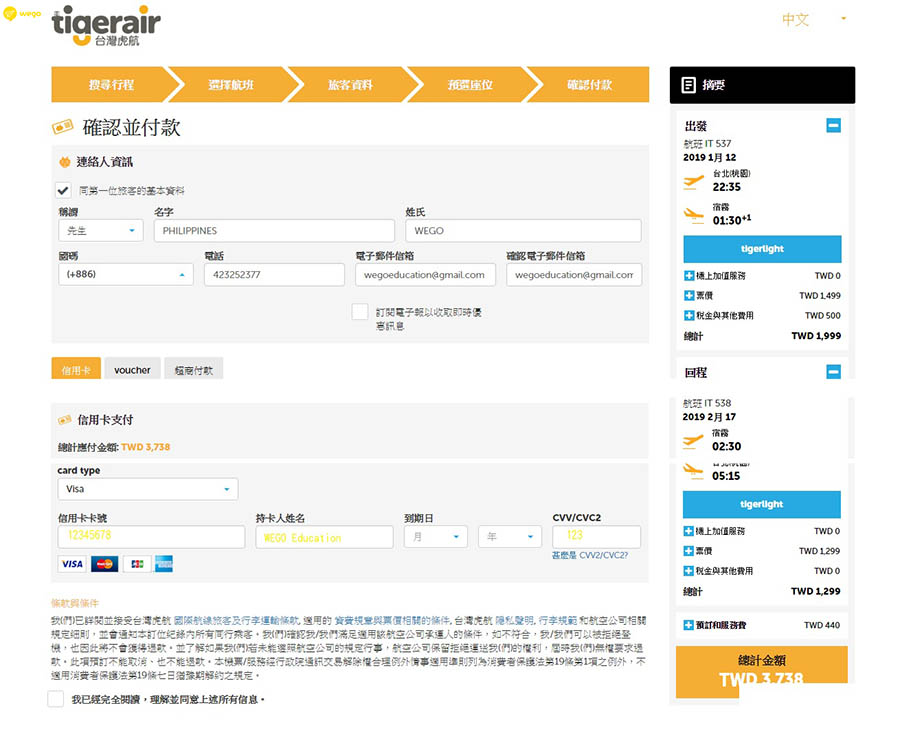
Task: Click the MasterCard logo
Action: tap(104, 564)
